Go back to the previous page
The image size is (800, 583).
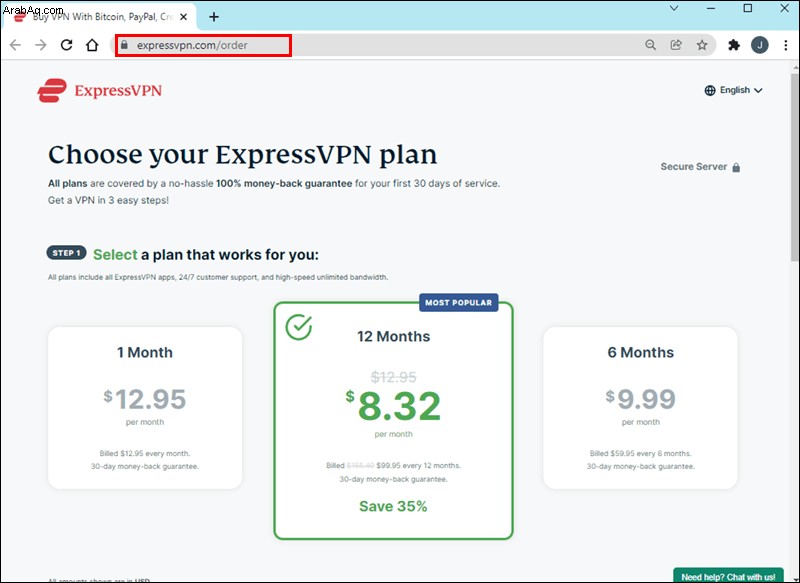(x=15, y=45)
